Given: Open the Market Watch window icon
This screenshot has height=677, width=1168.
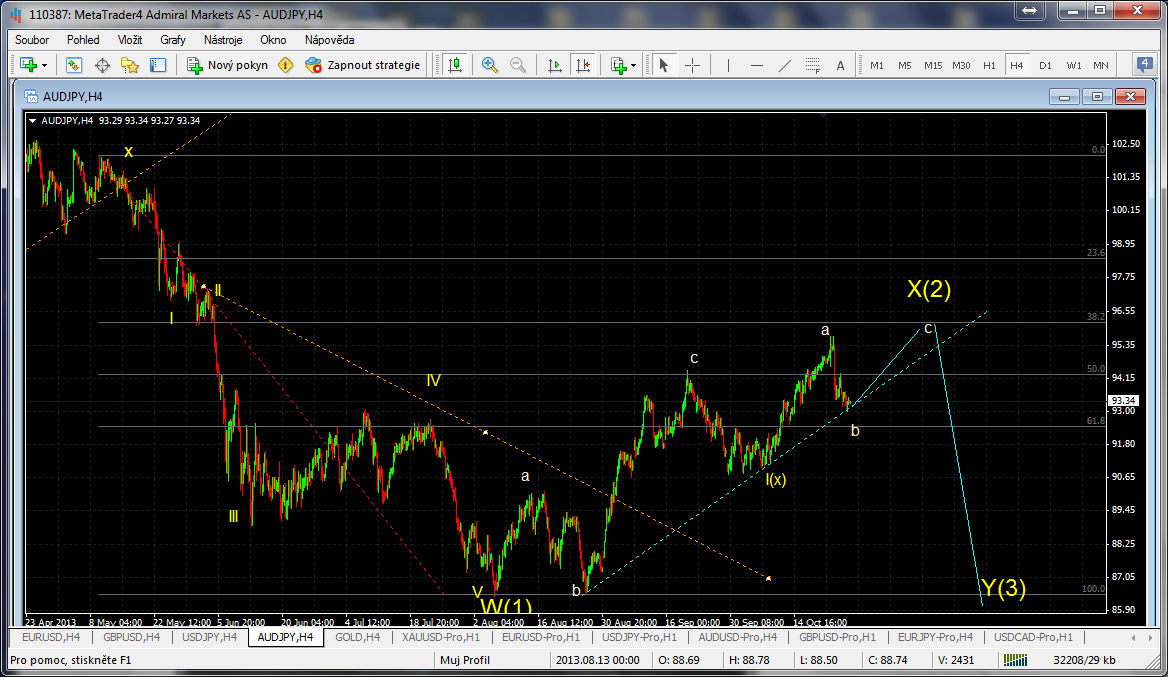Looking at the screenshot, I should tap(74, 65).
